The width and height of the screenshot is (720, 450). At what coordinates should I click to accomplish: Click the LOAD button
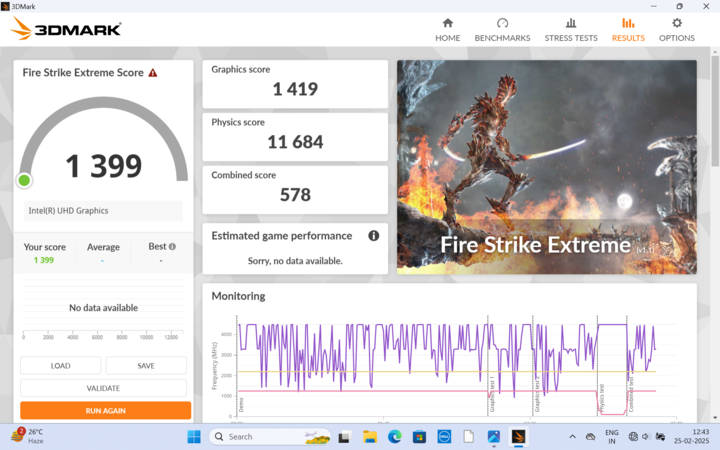(x=61, y=366)
